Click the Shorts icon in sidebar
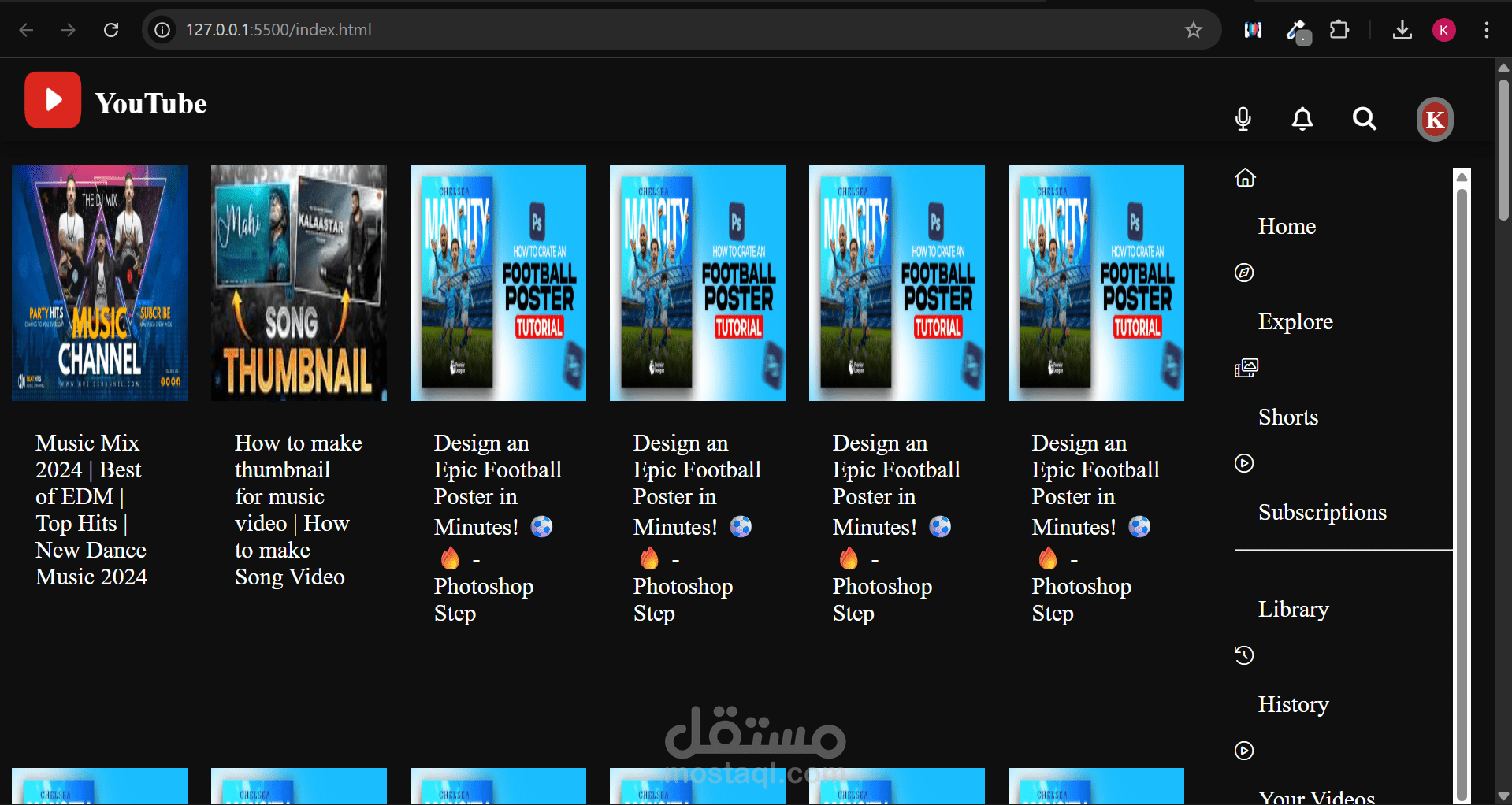The width and height of the screenshot is (1512, 805). 1246,368
